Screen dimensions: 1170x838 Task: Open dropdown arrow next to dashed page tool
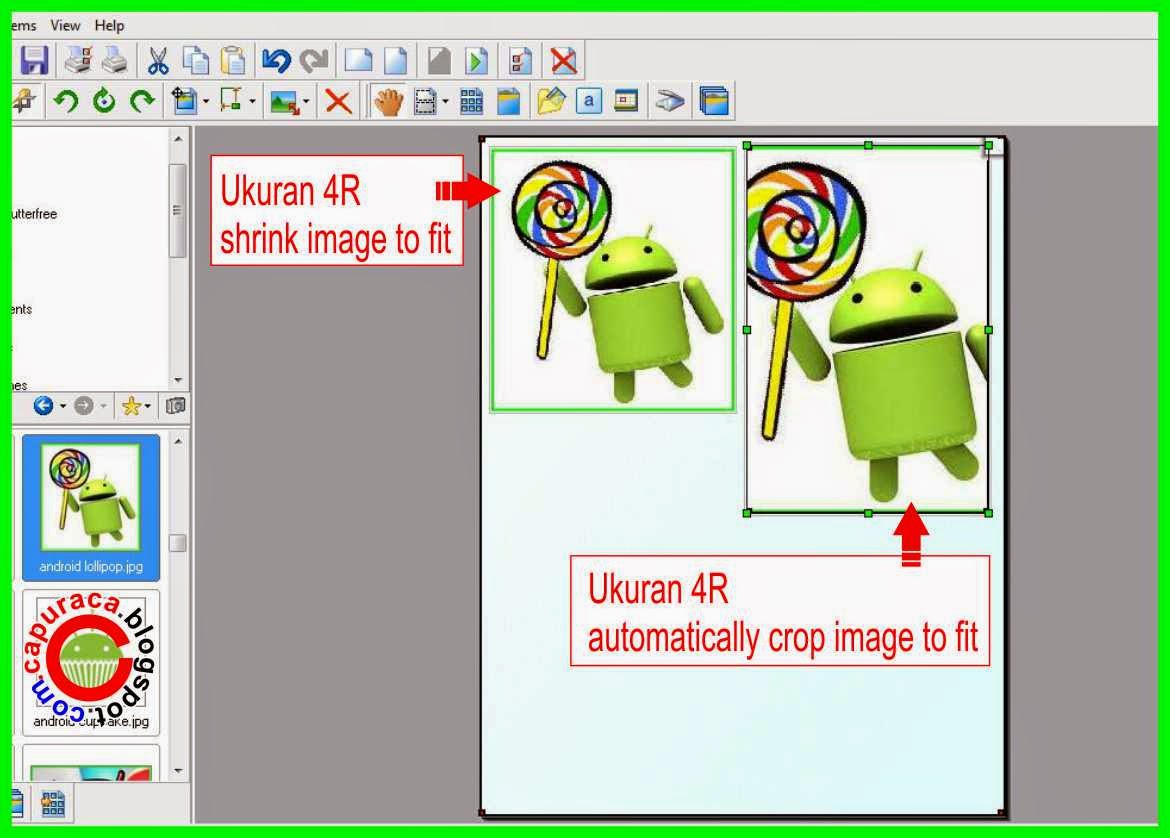click(x=445, y=101)
